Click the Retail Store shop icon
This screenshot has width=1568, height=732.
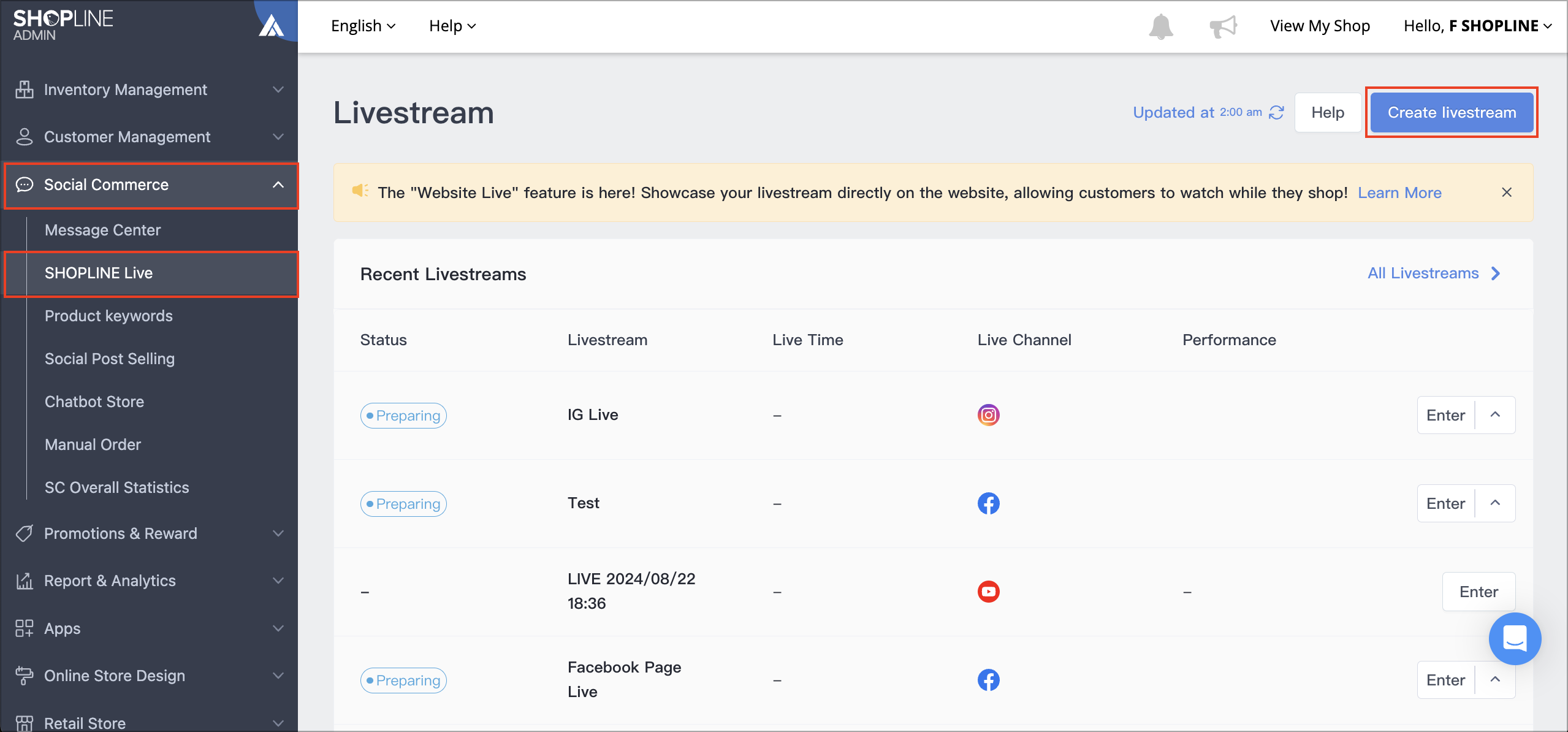click(25, 723)
